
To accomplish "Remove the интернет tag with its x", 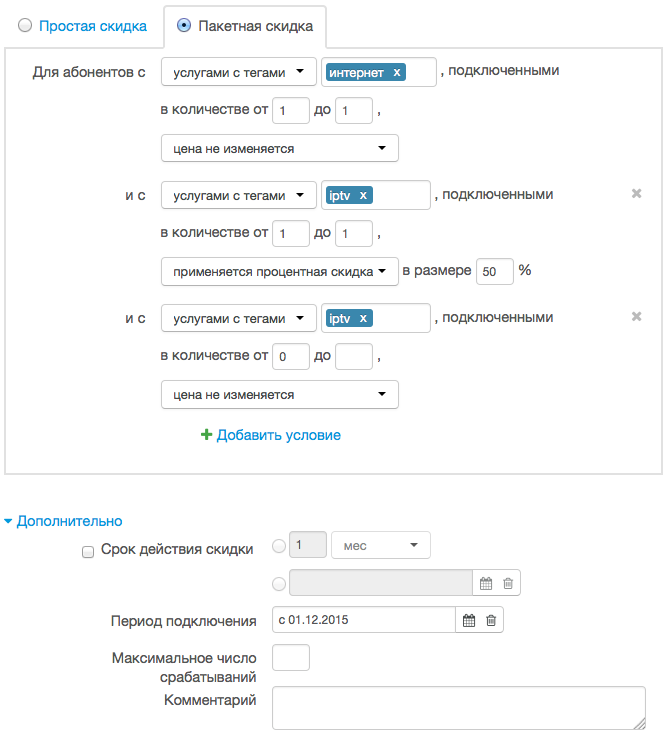I will click(x=397, y=72).
